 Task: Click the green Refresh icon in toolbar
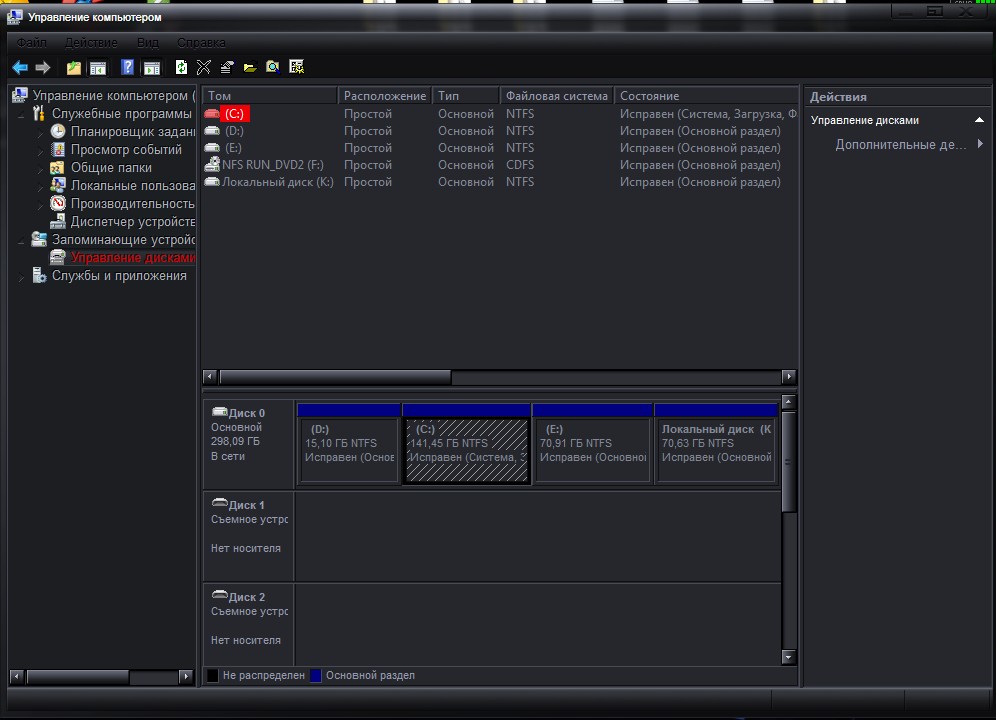181,67
